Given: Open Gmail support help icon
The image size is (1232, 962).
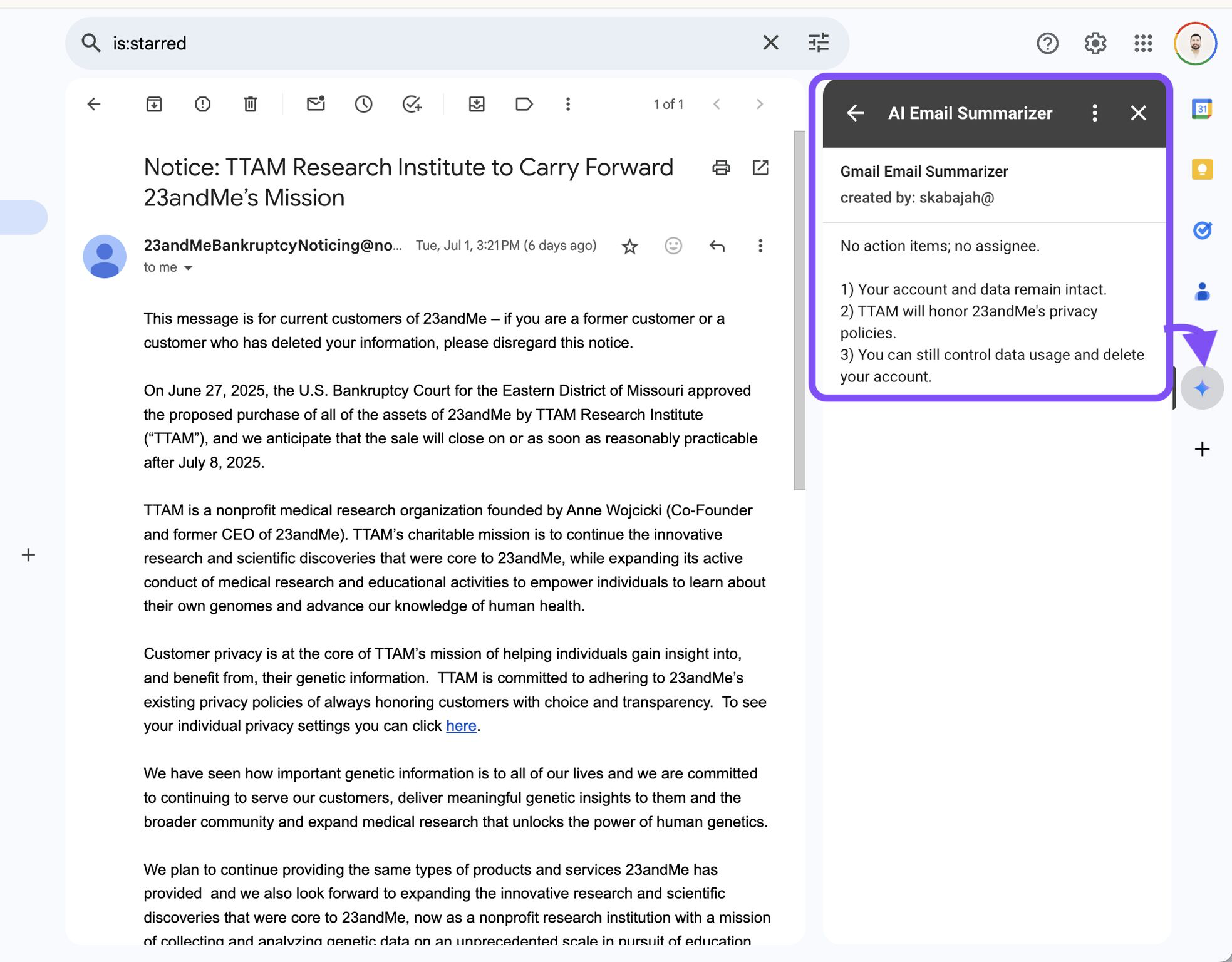Looking at the screenshot, I should 1047,43.
